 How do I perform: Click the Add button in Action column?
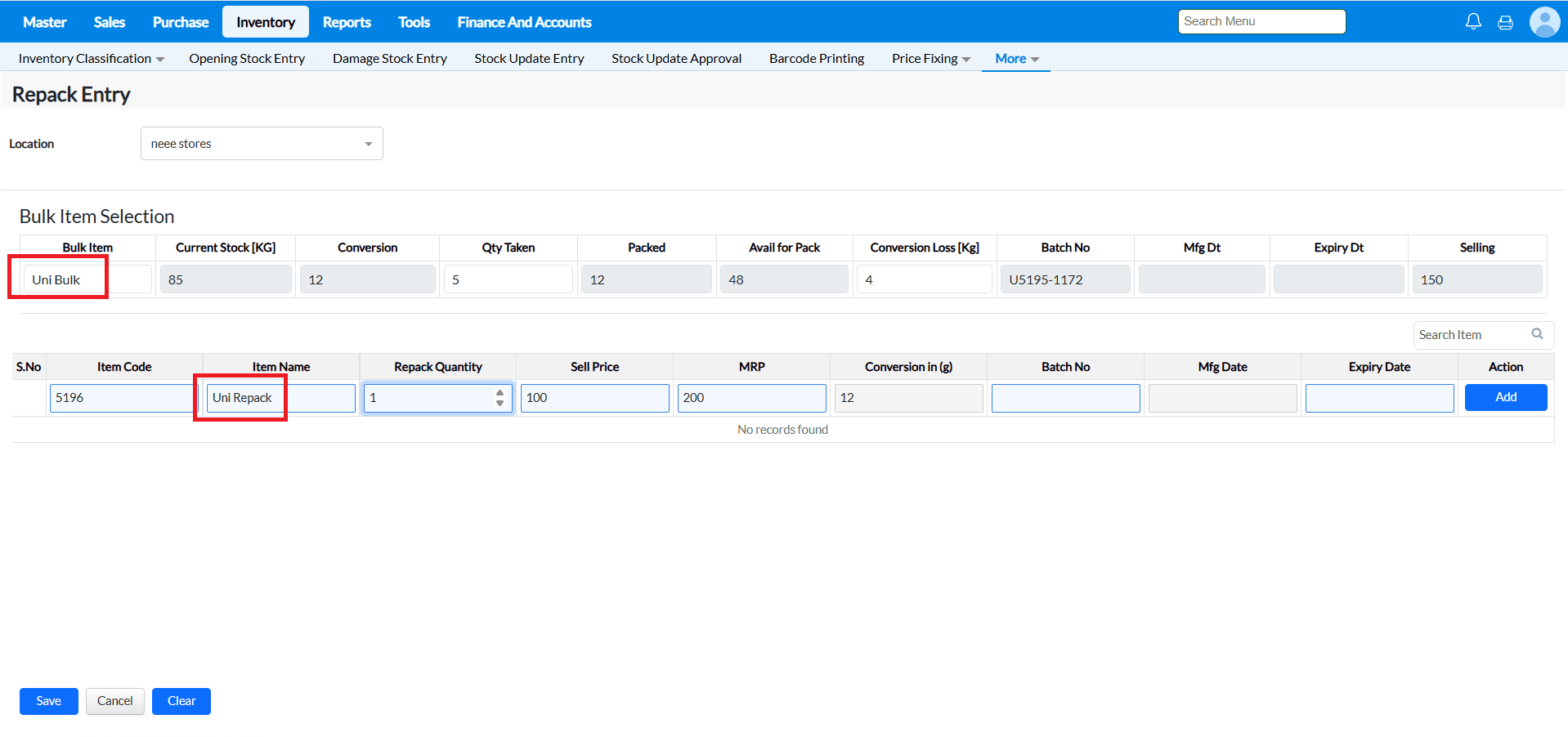pos(1505,398)
